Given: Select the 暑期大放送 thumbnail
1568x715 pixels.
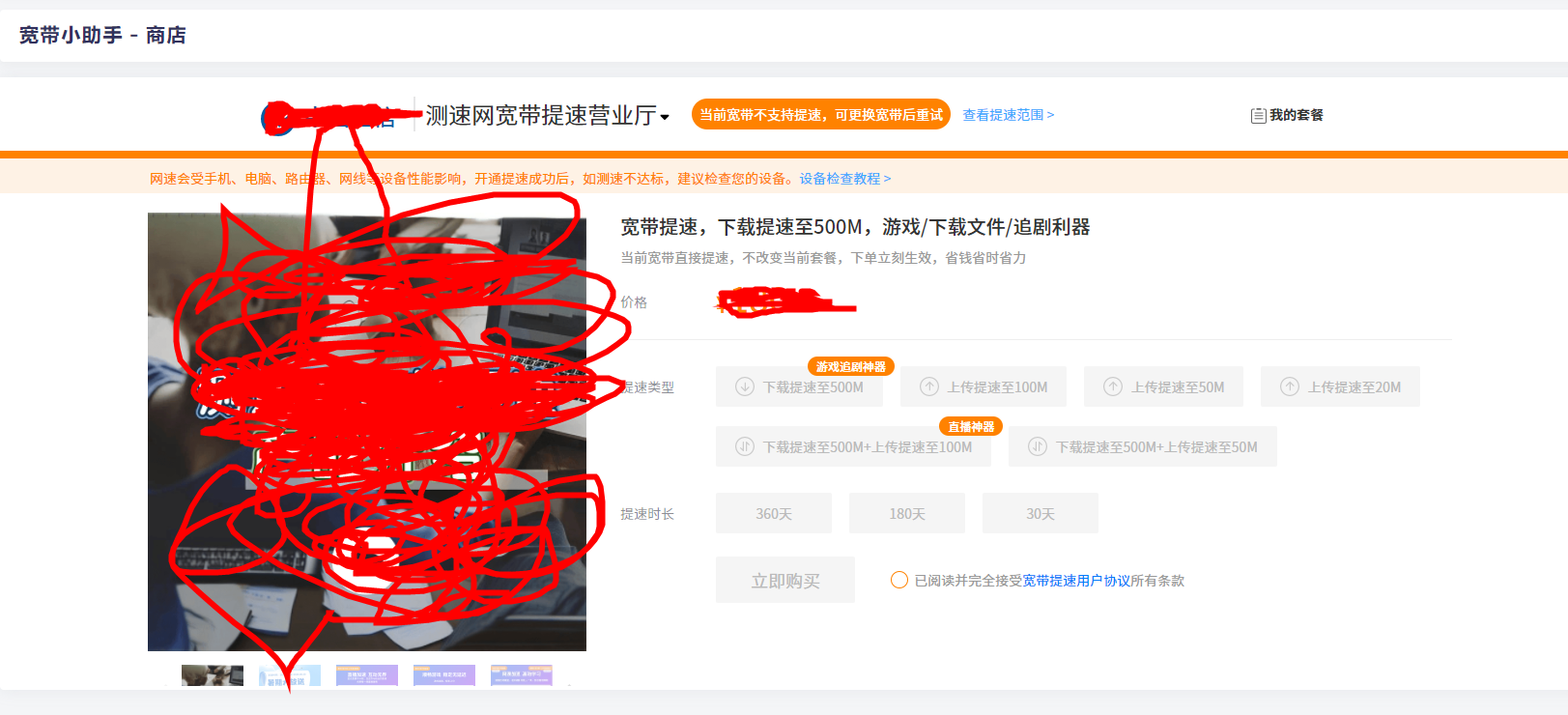Looking at the screenshot, I should pyautogui.click(x=290, y=675).
